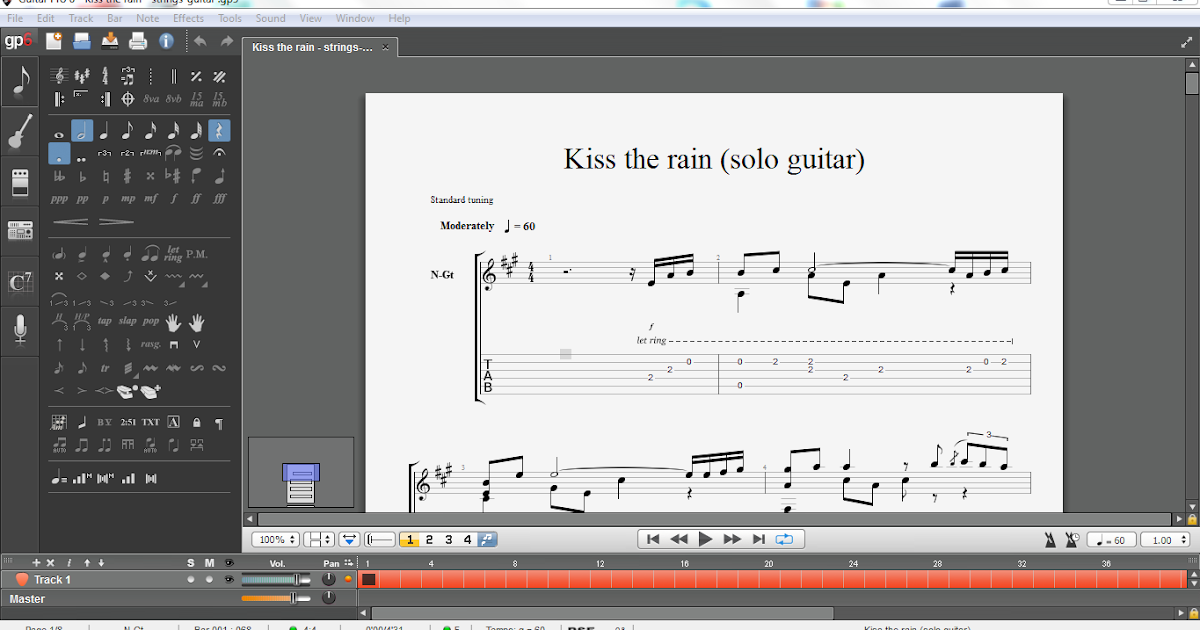Open the Effects menu
This screenshot has width=1200, height=630.
click(x=188, y=18)
